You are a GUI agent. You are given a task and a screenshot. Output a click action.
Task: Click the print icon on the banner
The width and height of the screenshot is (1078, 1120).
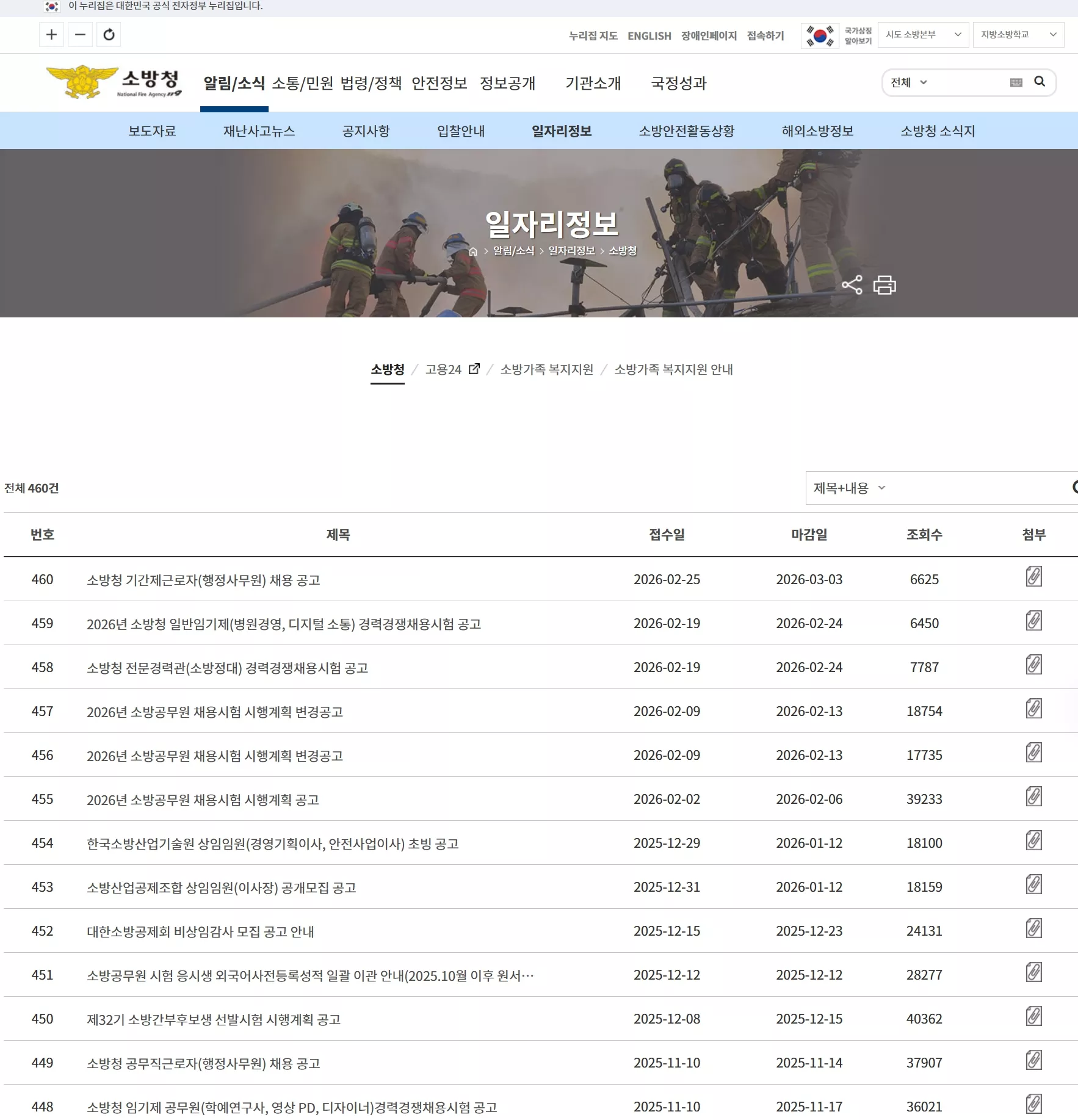[886, 284]
